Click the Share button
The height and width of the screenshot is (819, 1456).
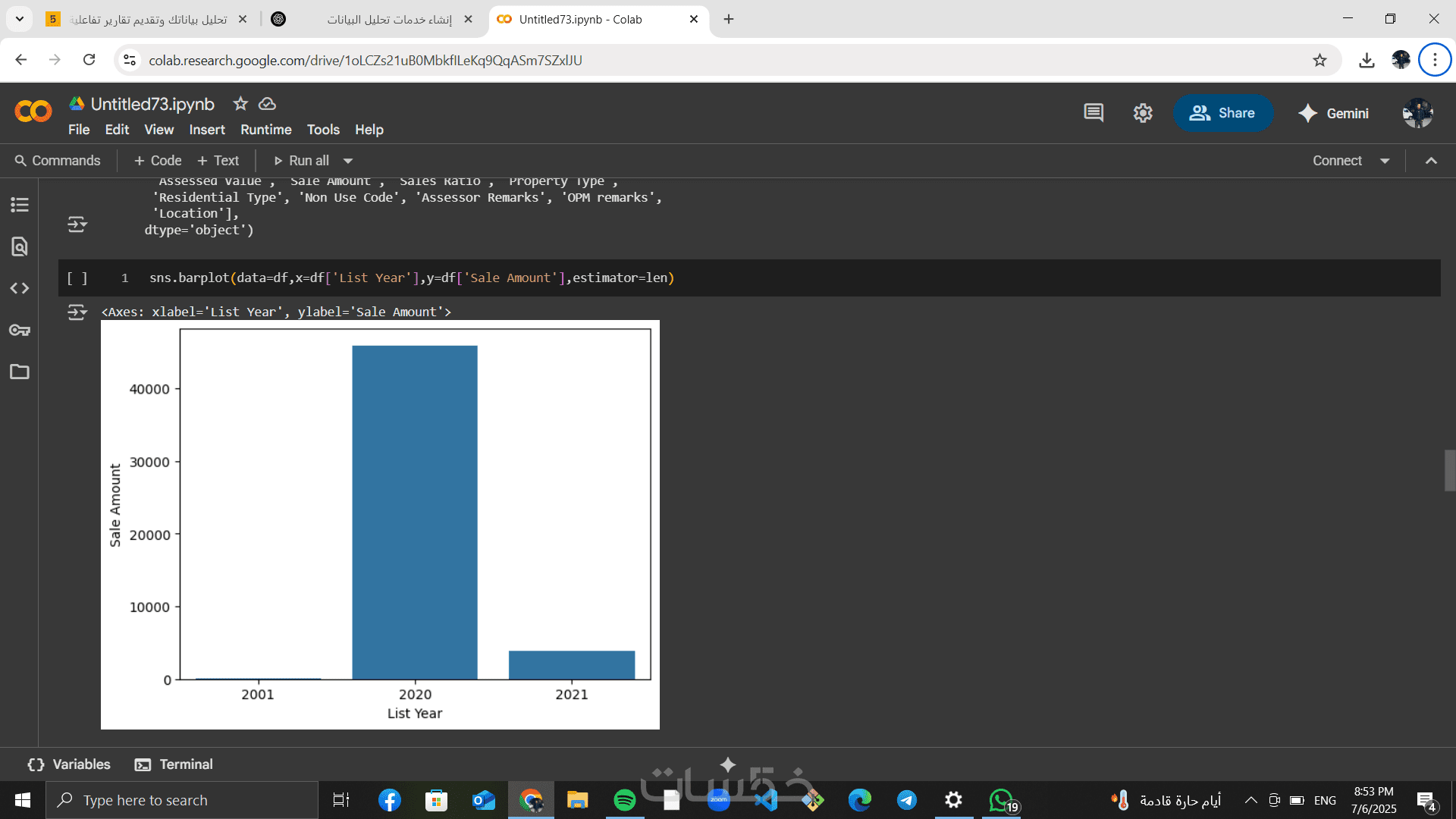1222,113
